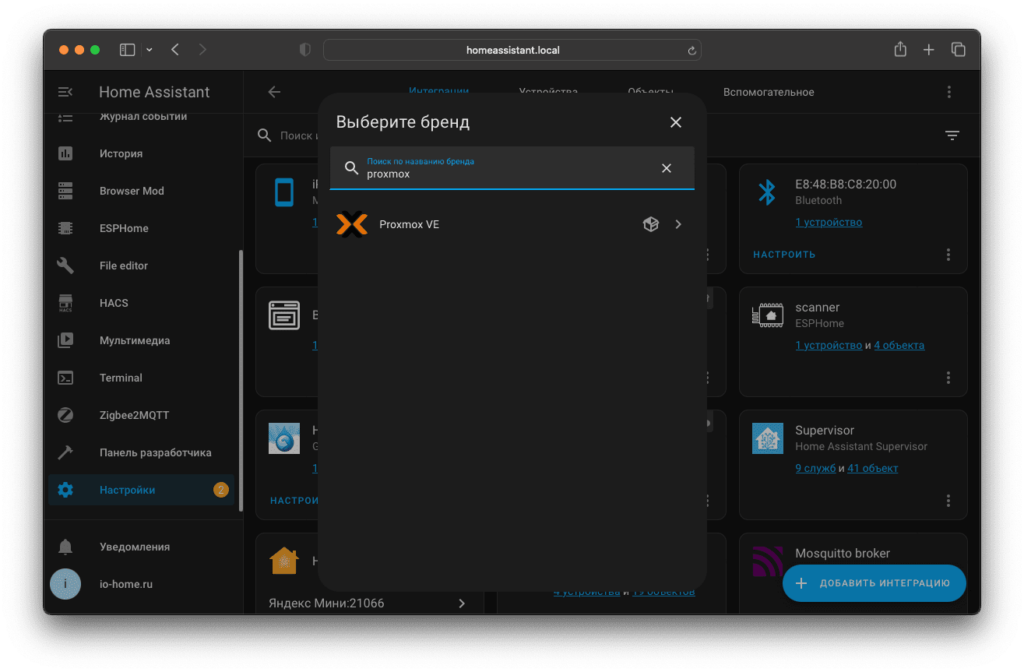Collapse the Home Assistant sidebar menu
Image resolution: width=1024 pixels, height=672 pixels.
coord(65,92)
